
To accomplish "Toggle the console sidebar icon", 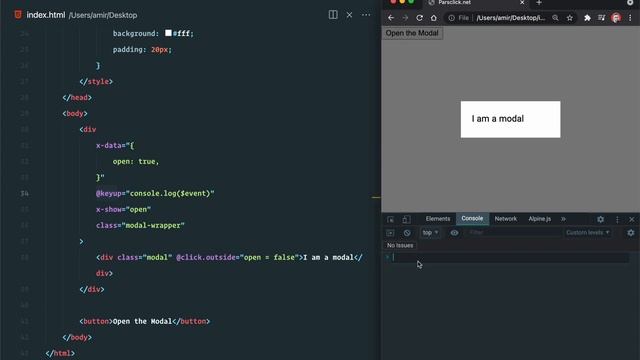I will click(390, 233).
